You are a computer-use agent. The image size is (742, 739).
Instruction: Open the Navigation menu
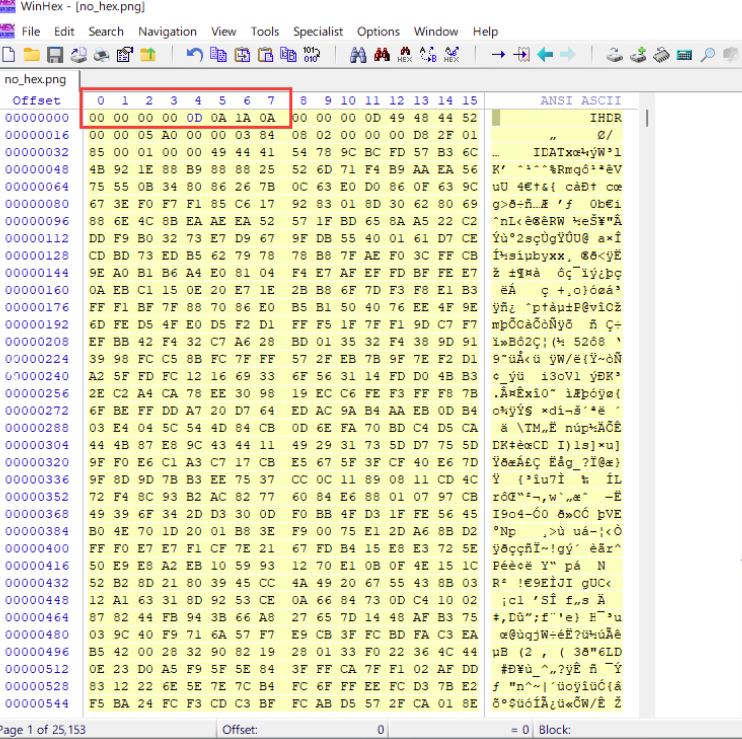point(167,31)
